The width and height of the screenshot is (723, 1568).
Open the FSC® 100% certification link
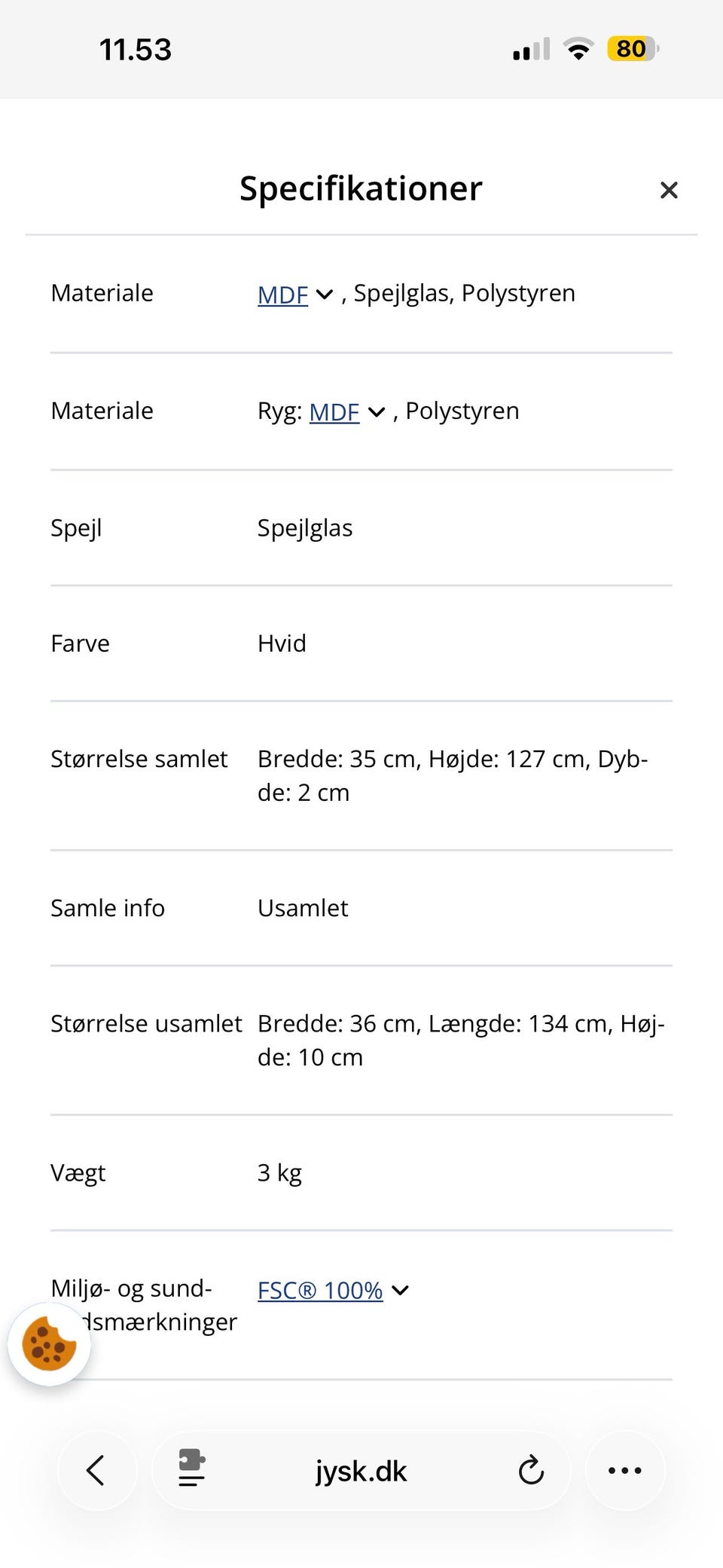coord(319,1290)
